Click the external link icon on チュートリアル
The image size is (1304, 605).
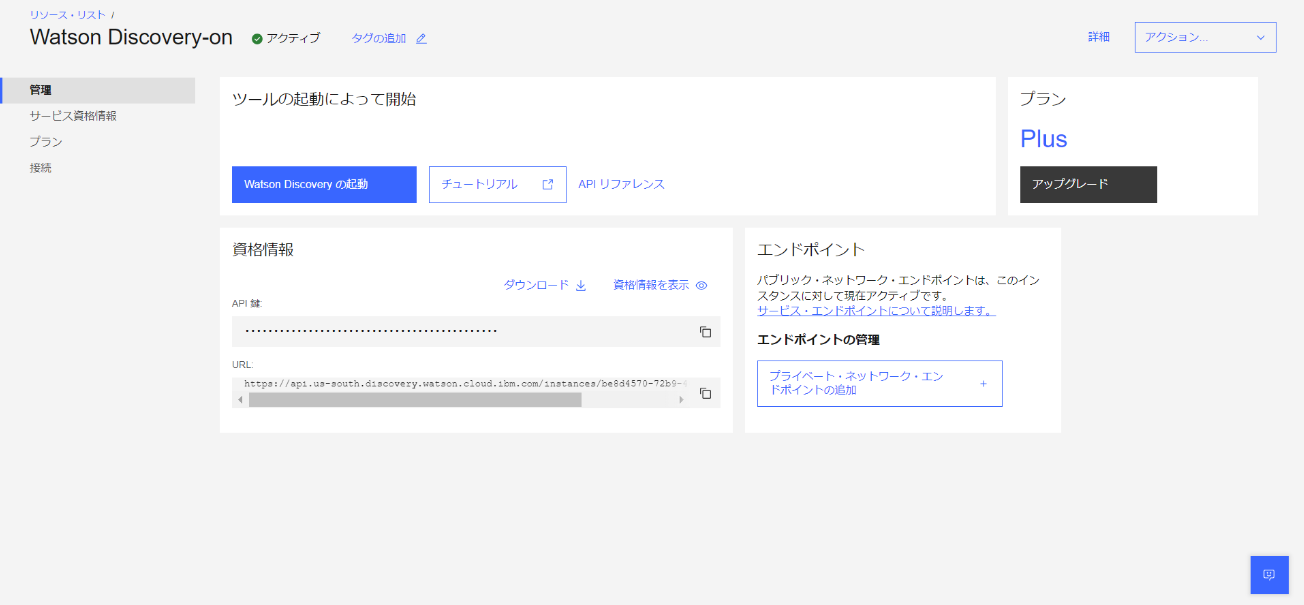pyautogui.click(x=548, y=184)
